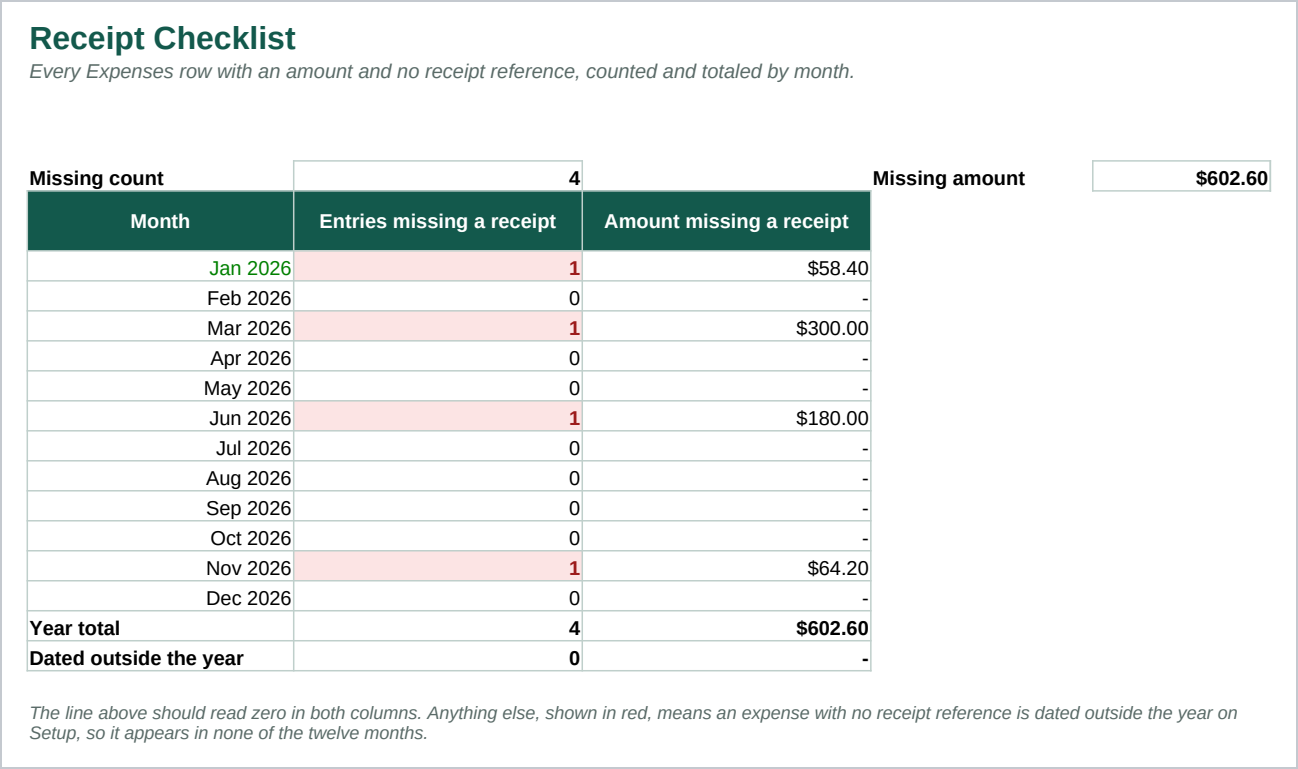
Task: Click the "Jul 2026" month cell
Action: [160, 447]
